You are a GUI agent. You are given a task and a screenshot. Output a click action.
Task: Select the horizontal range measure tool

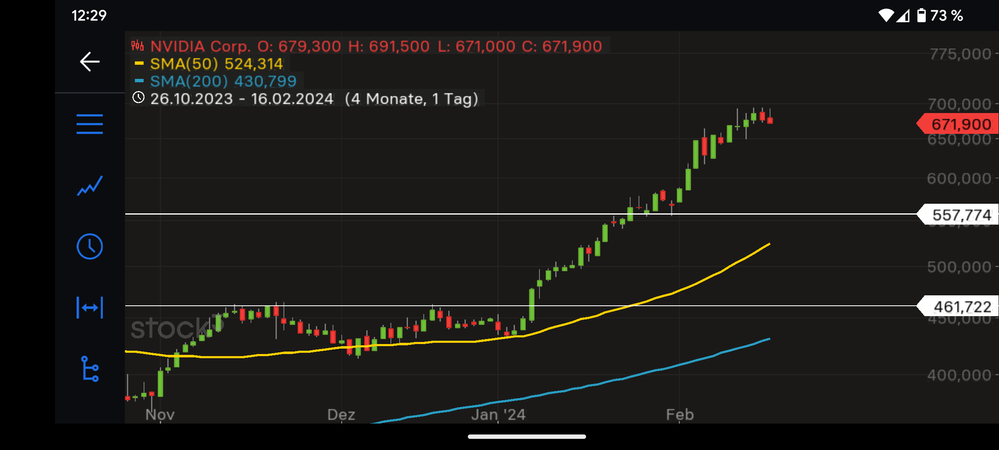[x=90, y=308]
